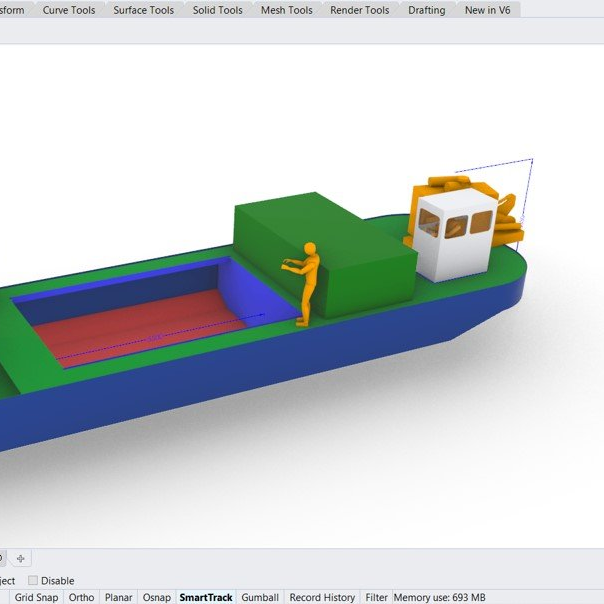The height and width of the screenshot is (604, 604).
Task: Turn on Osnap in status bar
Action: click(x=157, y=597)
